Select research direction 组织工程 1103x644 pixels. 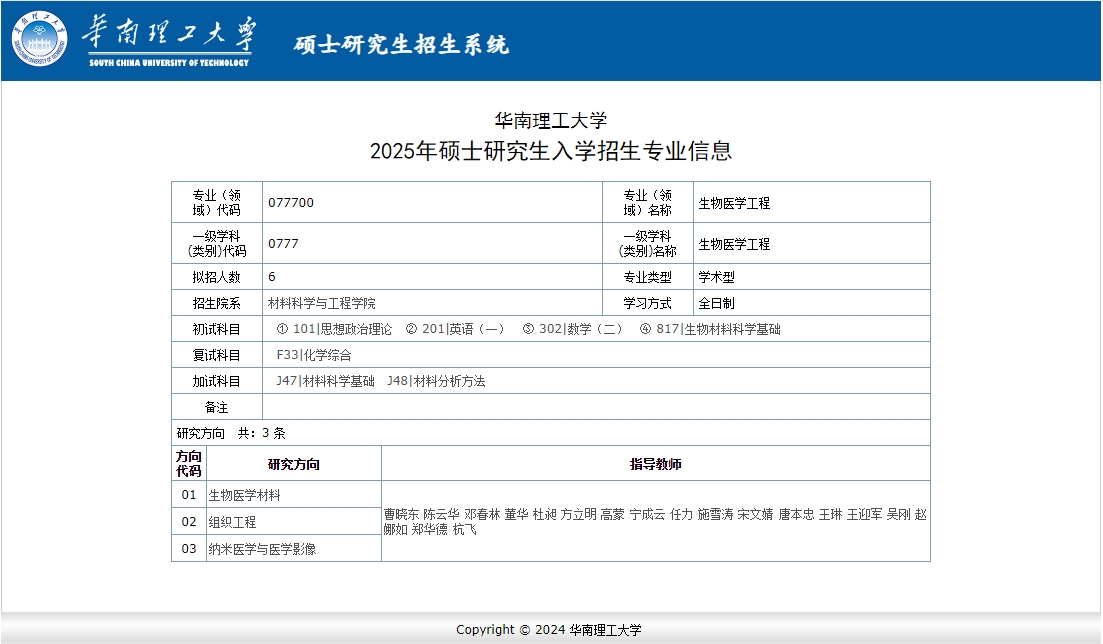coord(232,522)
